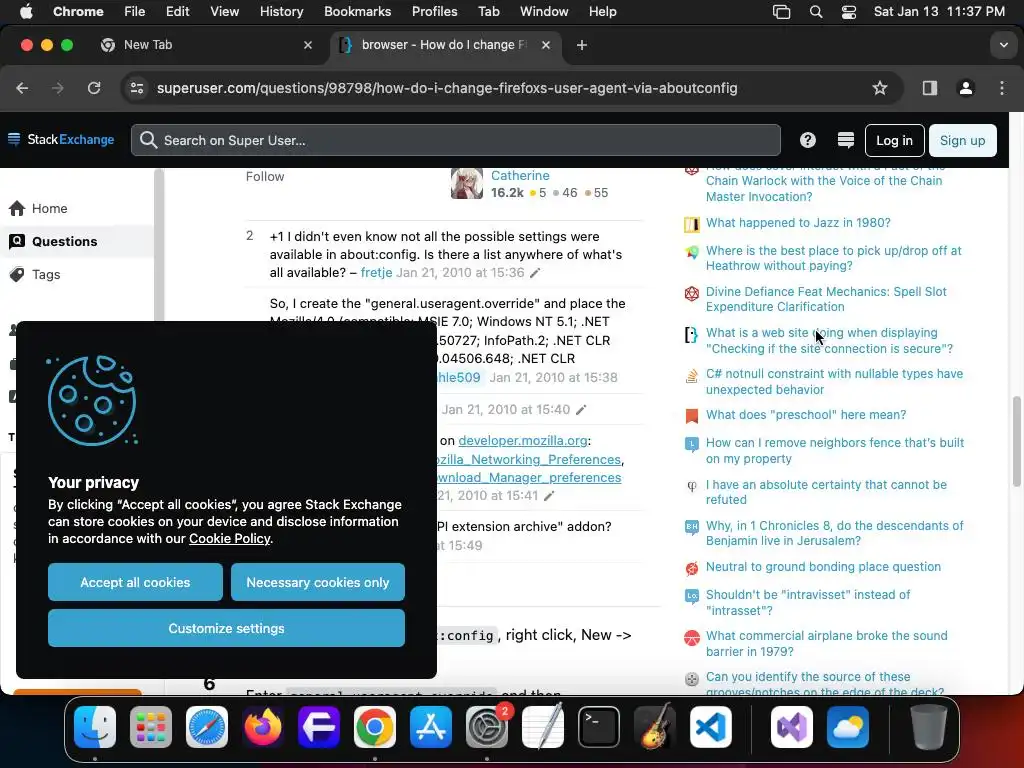Launch Firefox from the Dock
Viewport: 1024px width, 768px height.
pyautogui.click(x=263, y=727)
